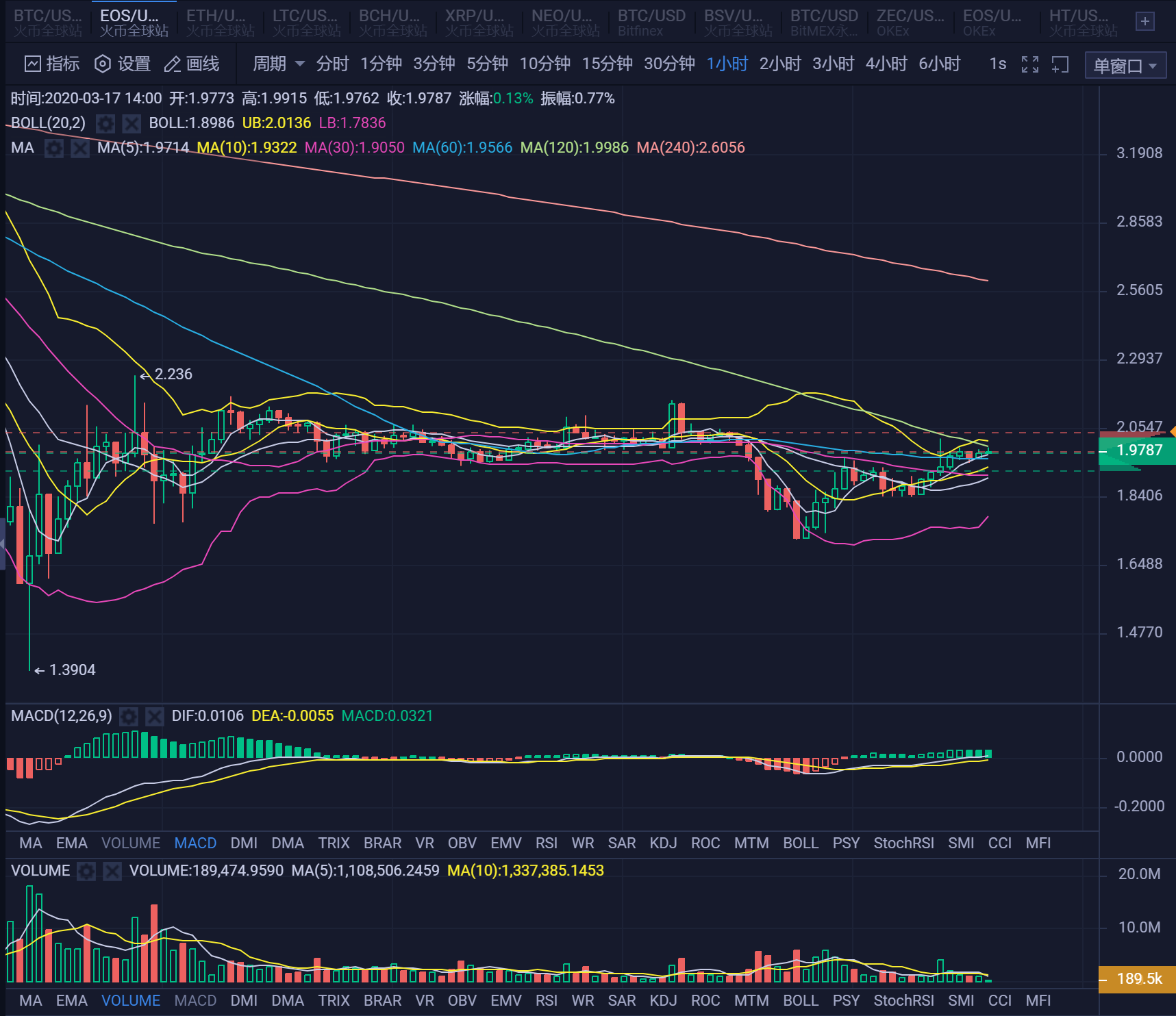Open the 单窗口 window layout dropdown
The image size is (1176, 1016).
[x=1125, y=66]
